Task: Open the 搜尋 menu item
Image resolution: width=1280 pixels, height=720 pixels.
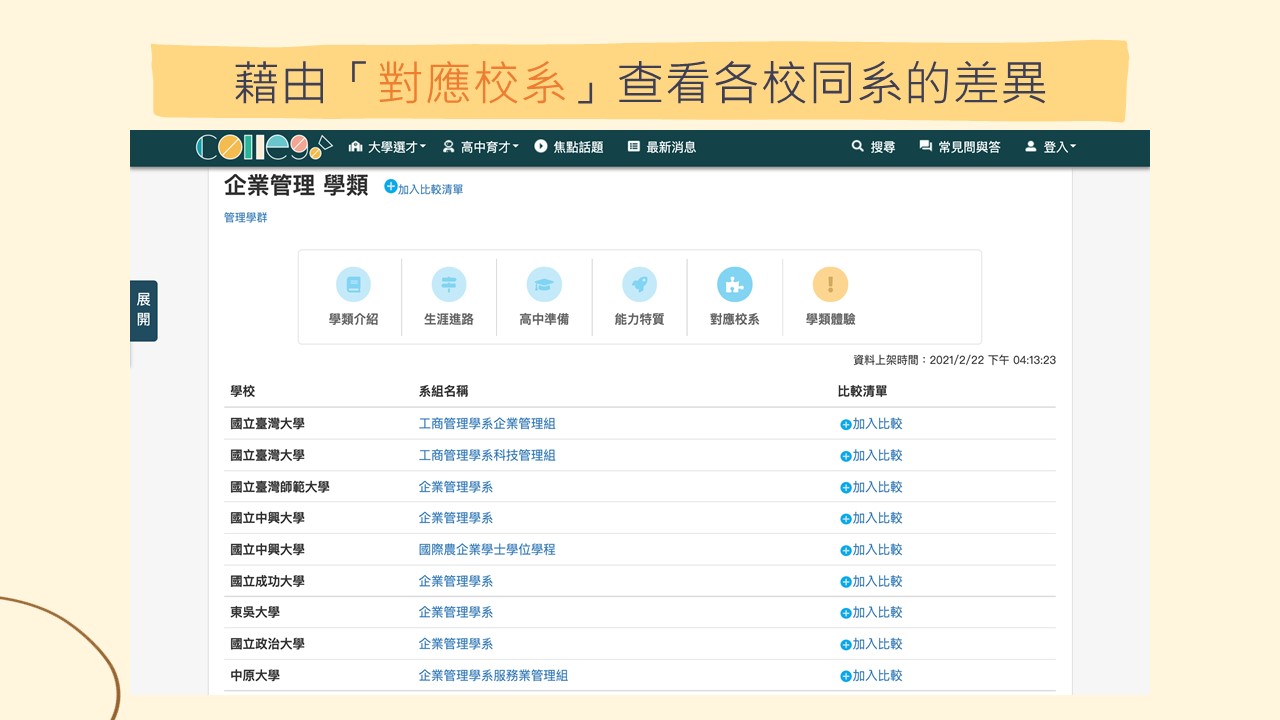Action: (874, 147)
